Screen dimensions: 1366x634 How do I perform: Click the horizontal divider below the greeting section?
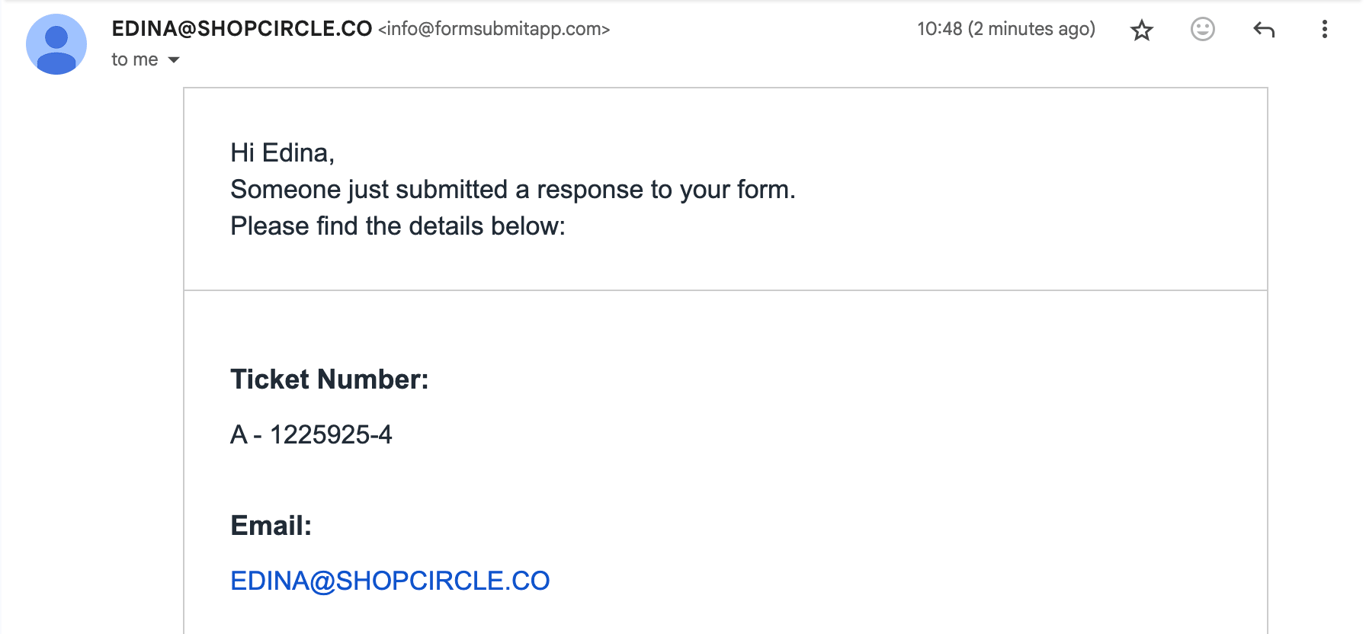[x=725, y=290]
